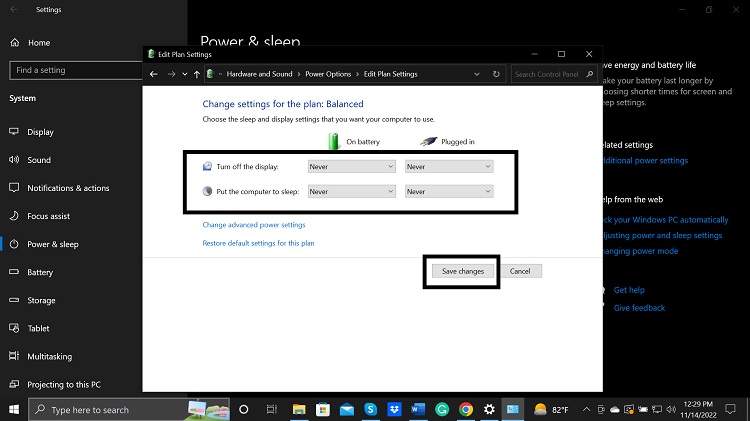Open File Explorer from the taskbar
The image size is (750, 421).
[x=299, y=409]
